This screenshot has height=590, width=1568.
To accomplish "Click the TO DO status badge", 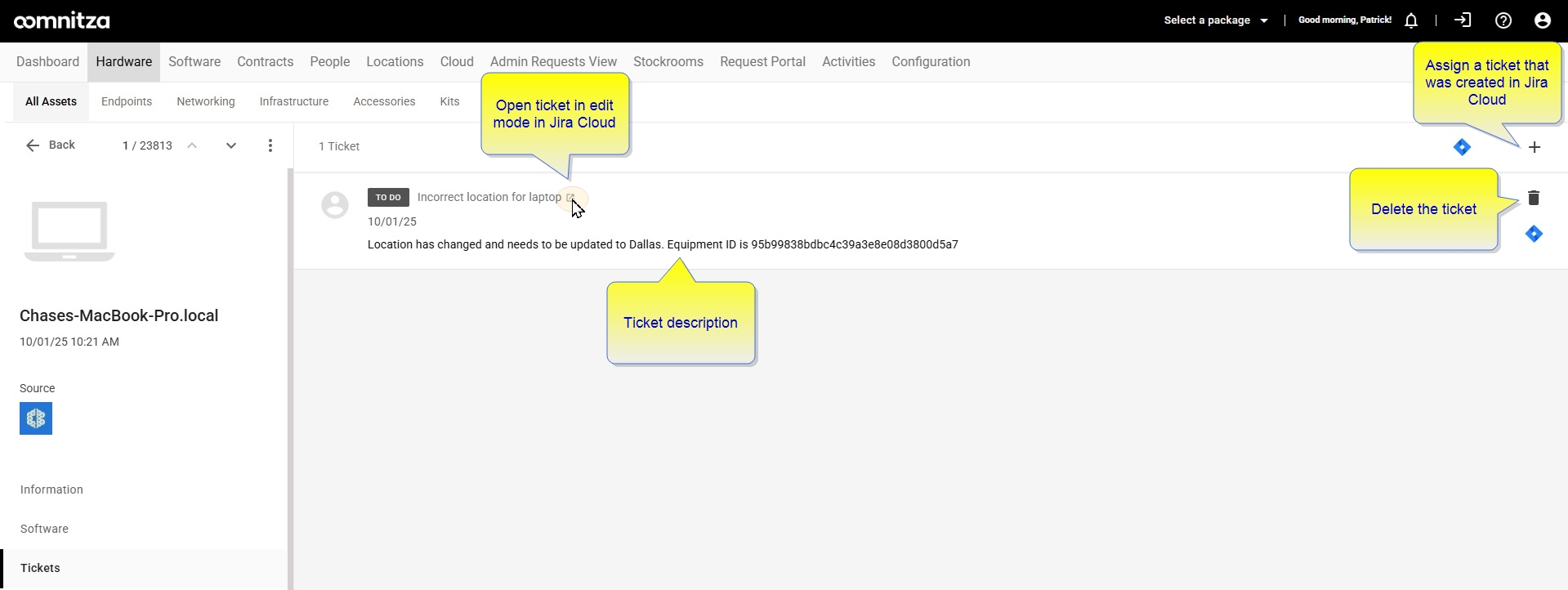I will tap(388, 197).
